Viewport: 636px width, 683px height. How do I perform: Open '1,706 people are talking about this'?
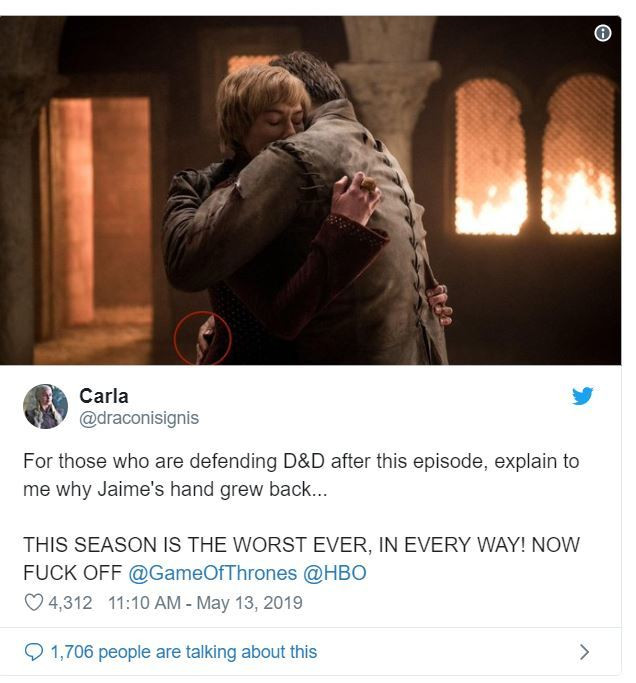click(184, 652)
